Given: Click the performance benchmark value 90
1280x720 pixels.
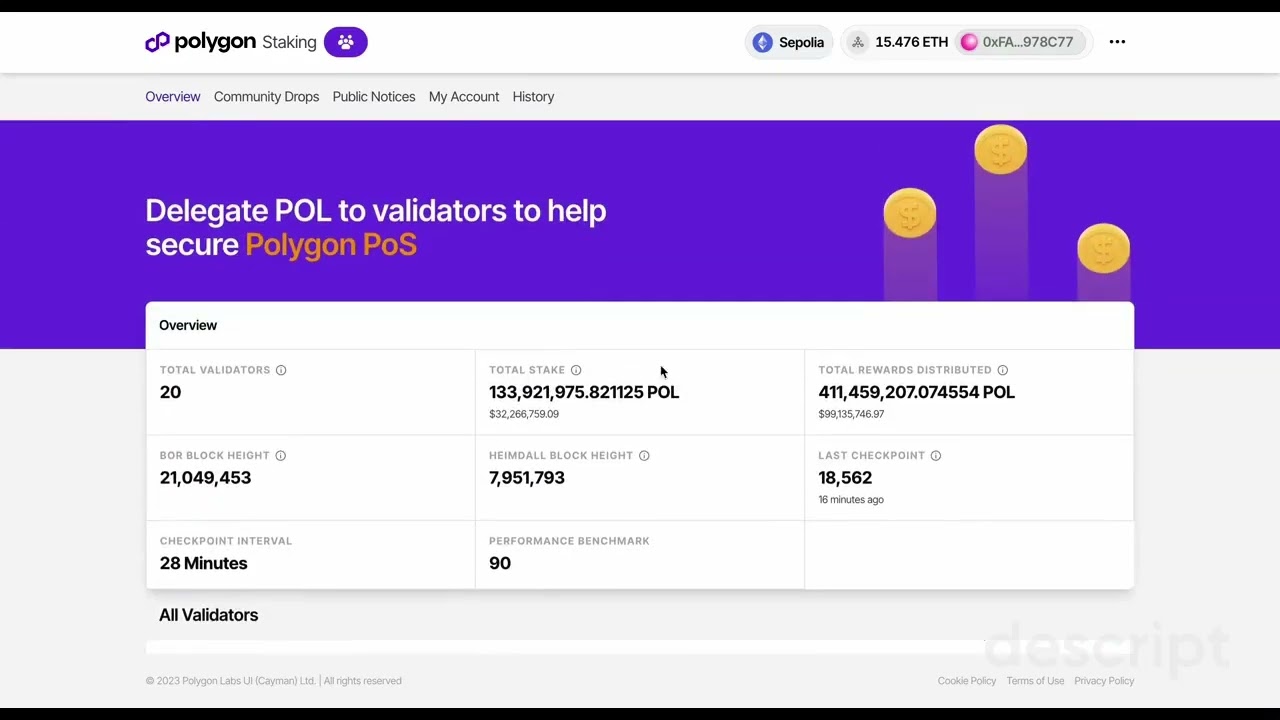Looking at the screenshot, I should coord(500,563).
